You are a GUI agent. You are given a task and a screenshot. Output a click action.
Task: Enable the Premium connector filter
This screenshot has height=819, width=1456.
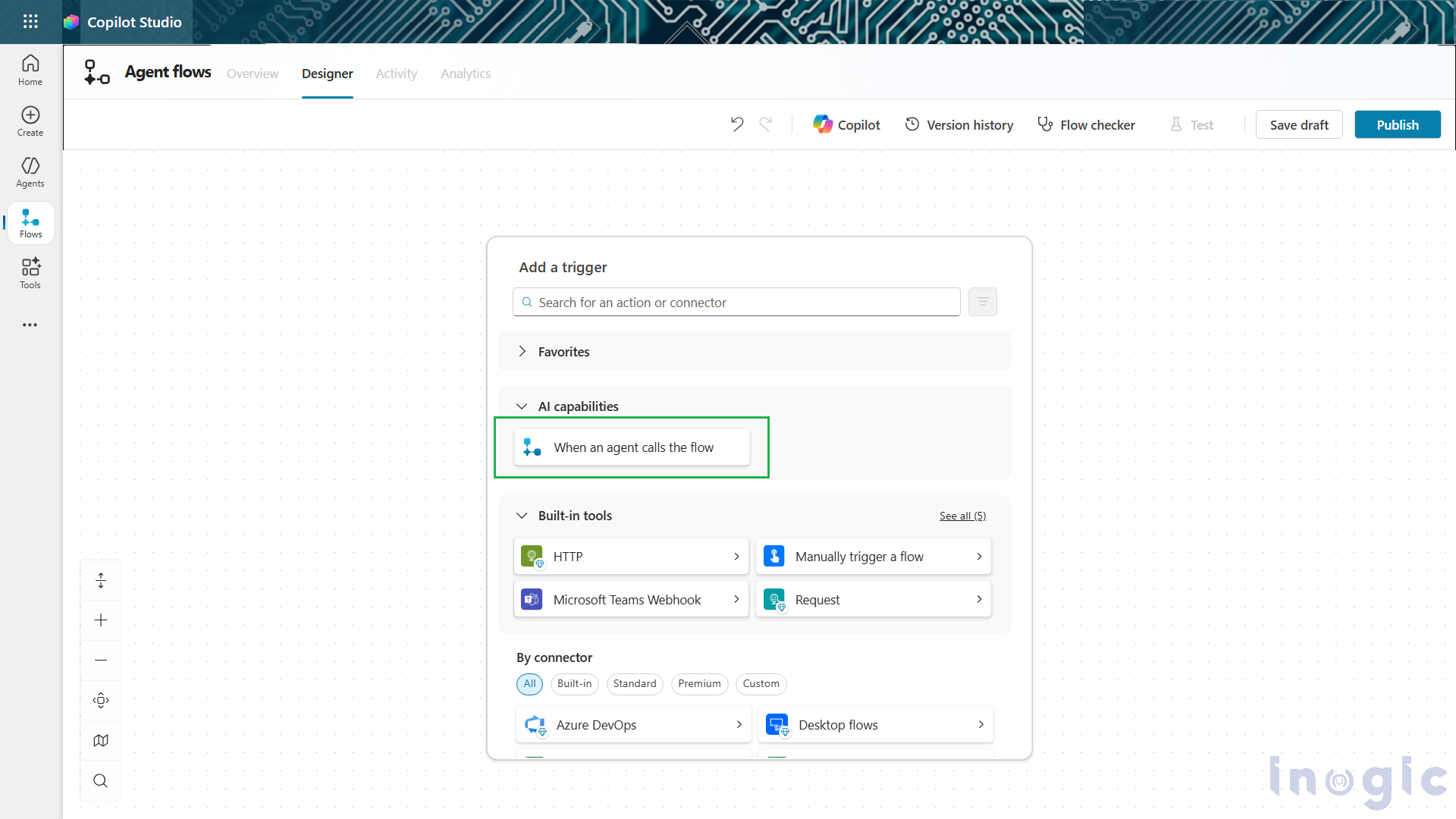tap(699, 683)
